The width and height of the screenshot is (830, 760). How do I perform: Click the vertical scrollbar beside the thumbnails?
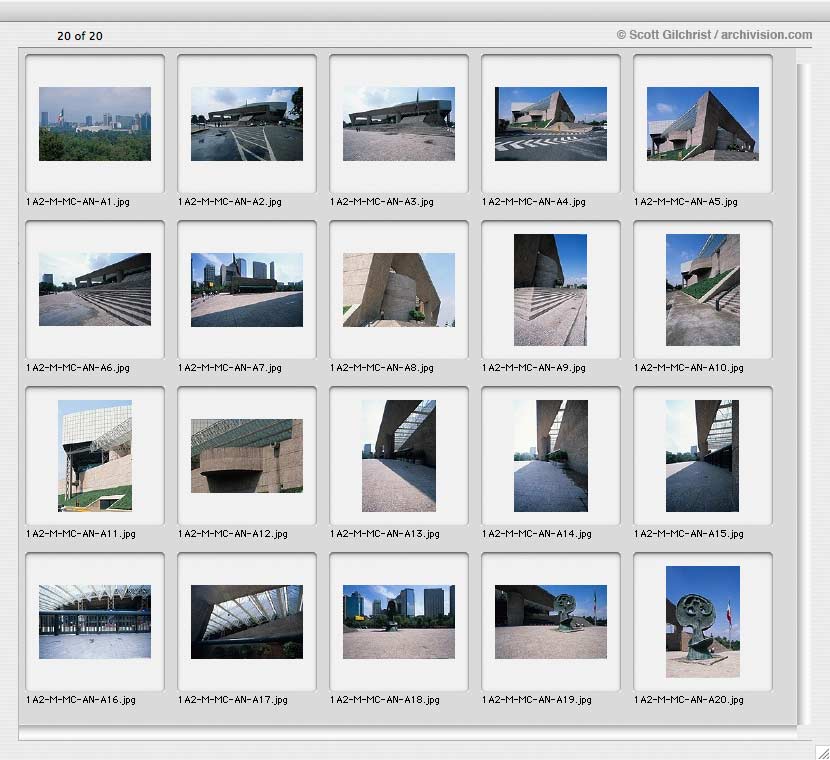(x=804, y=394)
